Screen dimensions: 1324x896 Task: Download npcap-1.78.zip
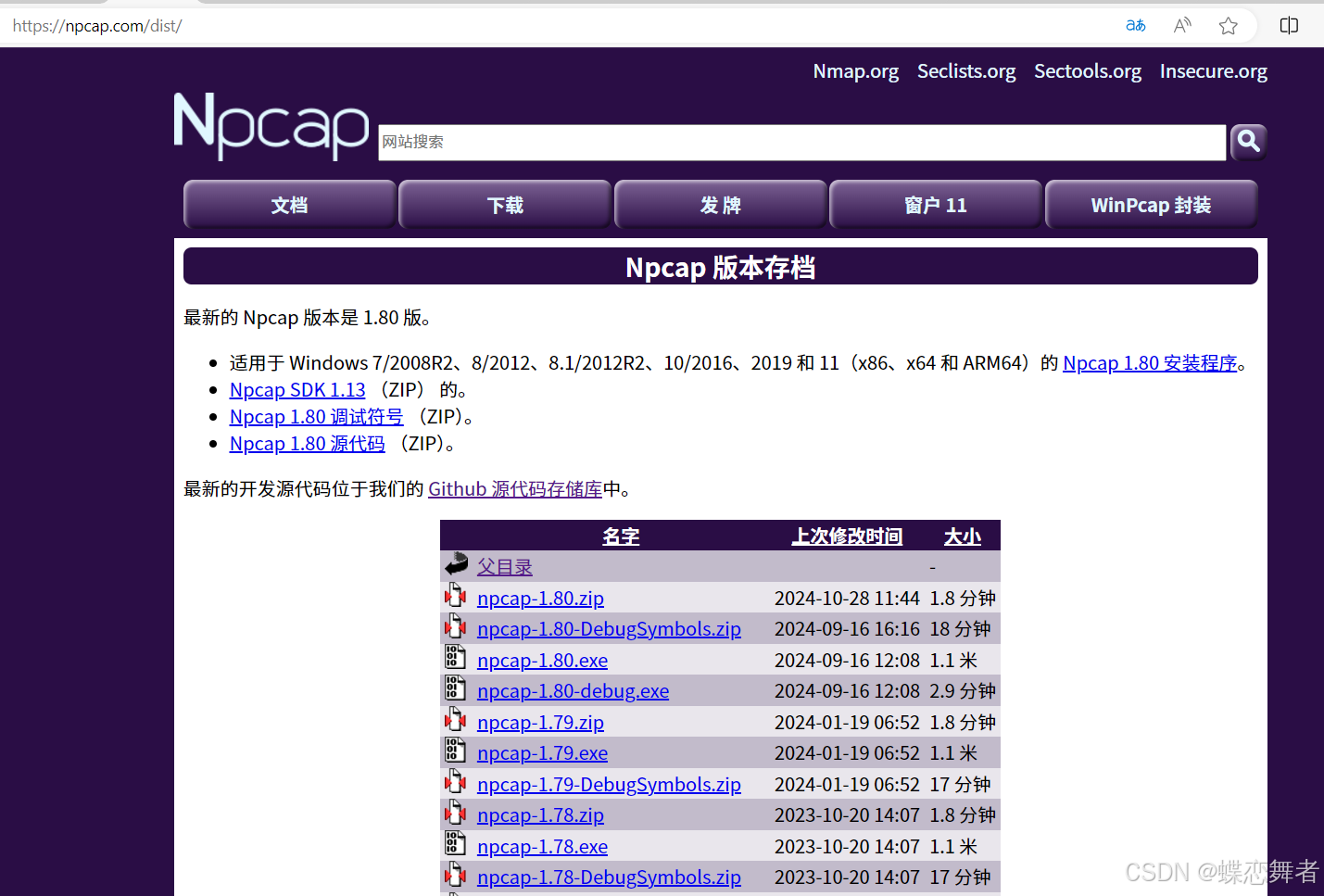[x=540, y=815]
